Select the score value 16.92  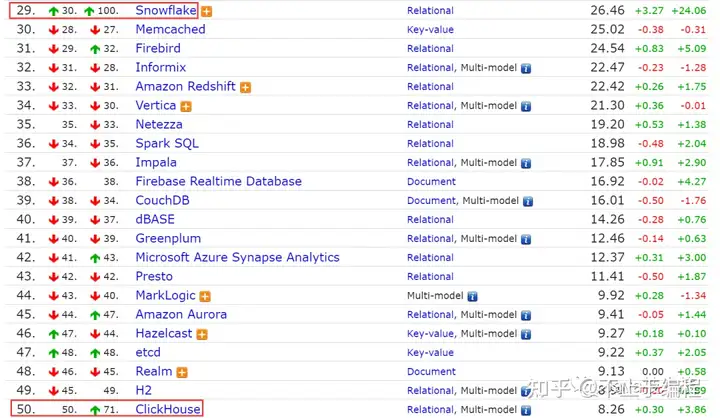[608, 181]
